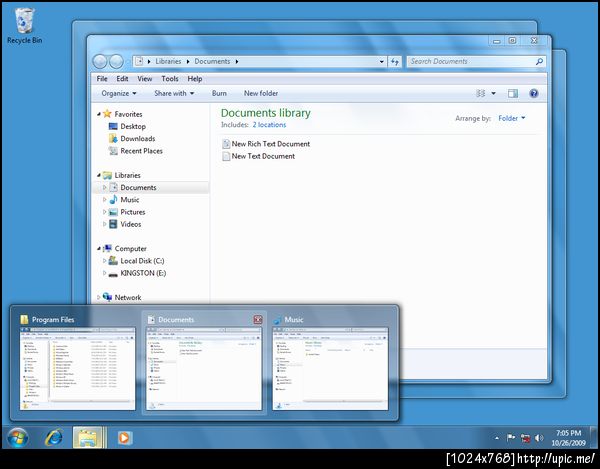This screenshot has height=469, width=600.
Task: Click Libraries in the address breadcrumb
Action: tap(168, 61)
